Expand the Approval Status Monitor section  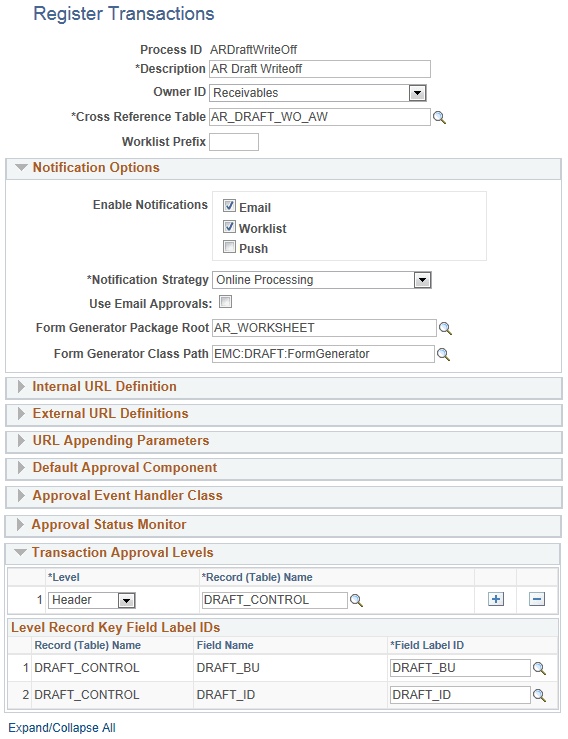pyautogui.click(x=20, y=525)
